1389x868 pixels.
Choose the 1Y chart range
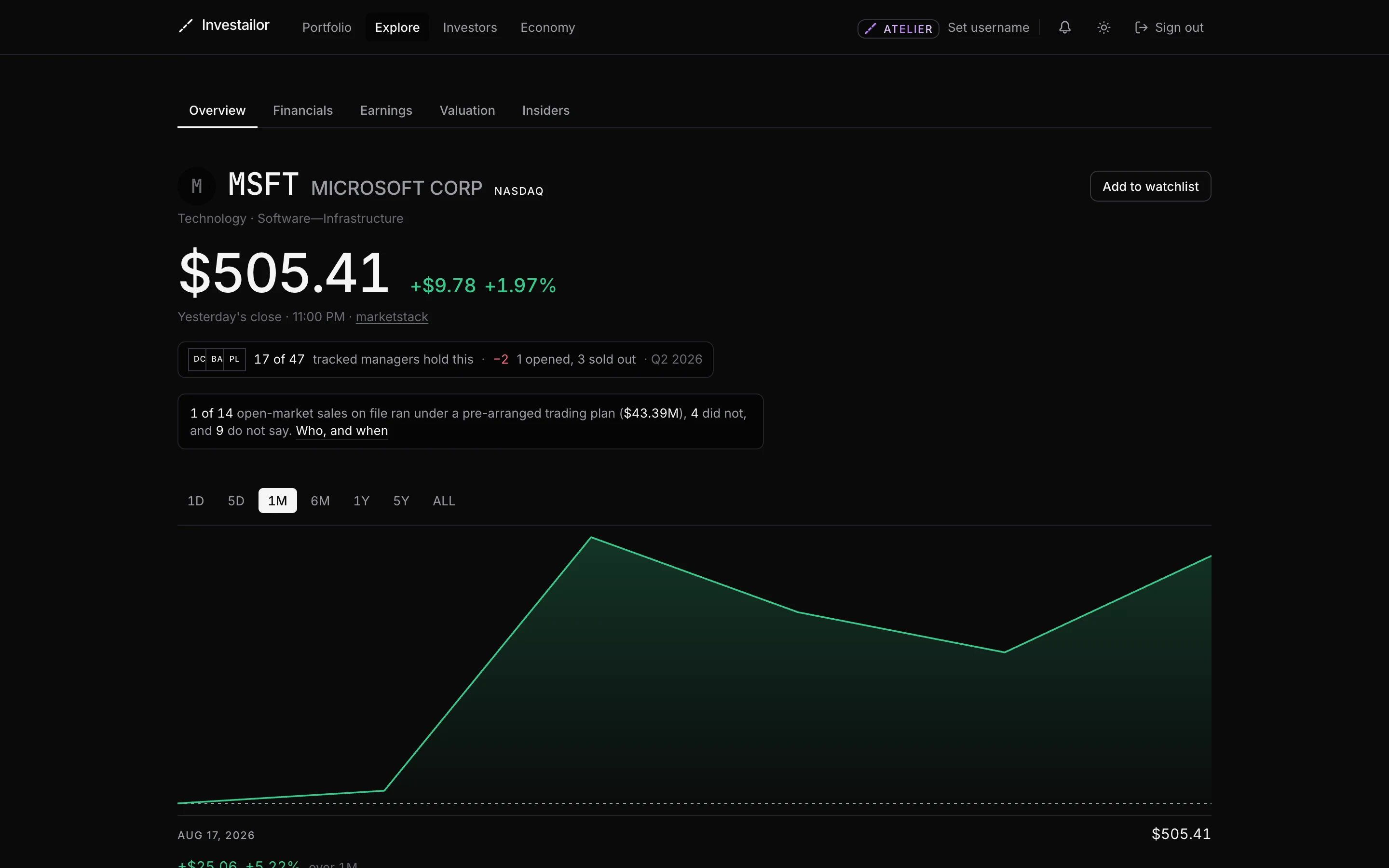(361, 501)
